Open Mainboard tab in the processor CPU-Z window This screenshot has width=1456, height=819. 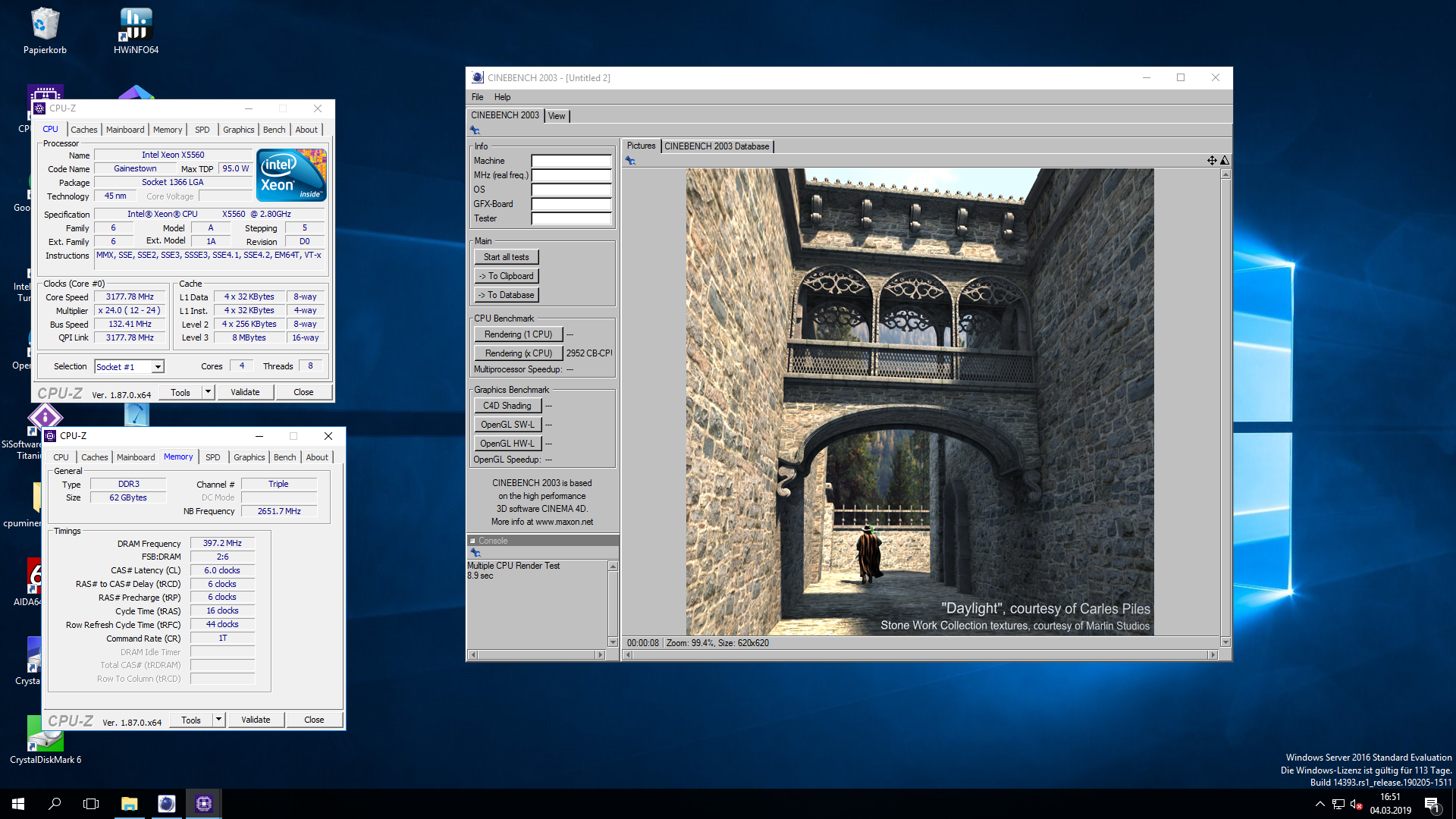[125, 130]
